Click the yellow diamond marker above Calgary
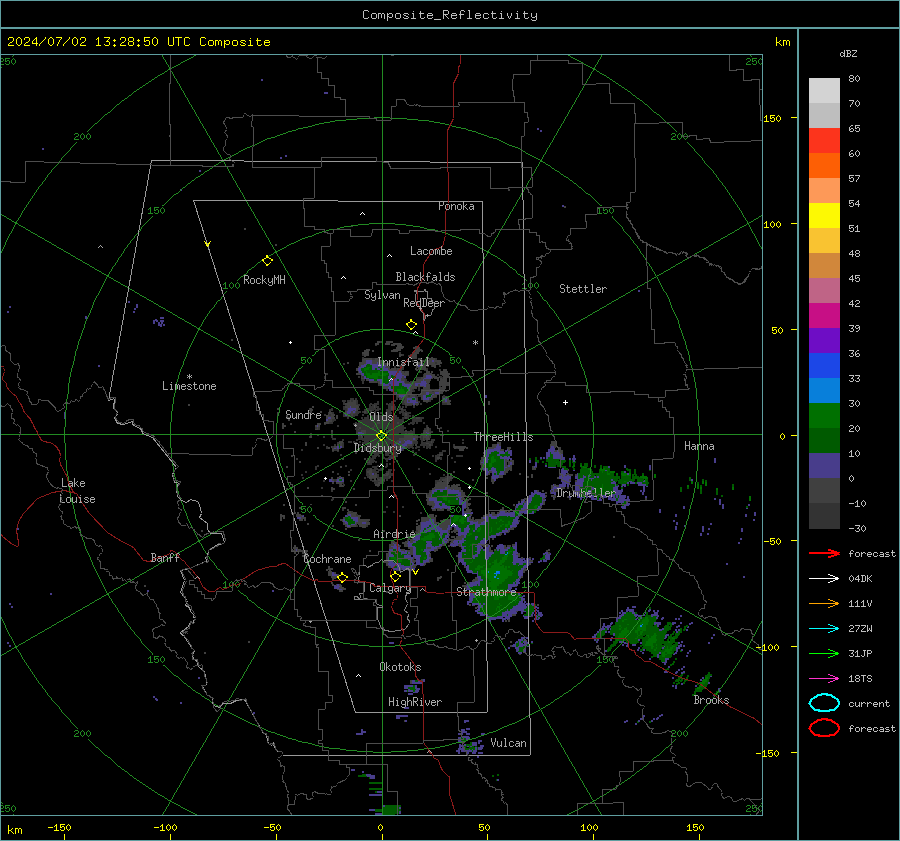900x841 pixels. (x=395, y=576)
